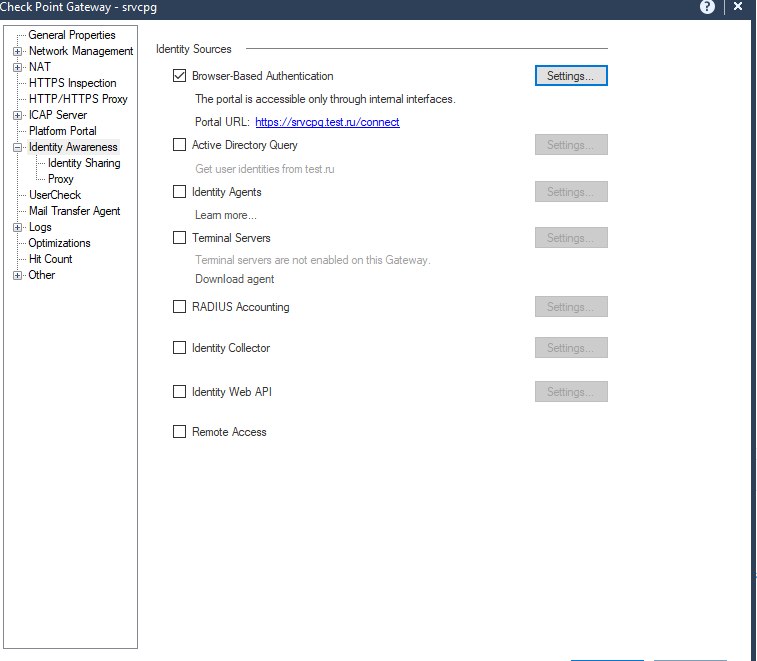Select HTTP/HTTPS Proxy in the tree
Viewport: 757px width, 661px height.
[x=78, y=98]
